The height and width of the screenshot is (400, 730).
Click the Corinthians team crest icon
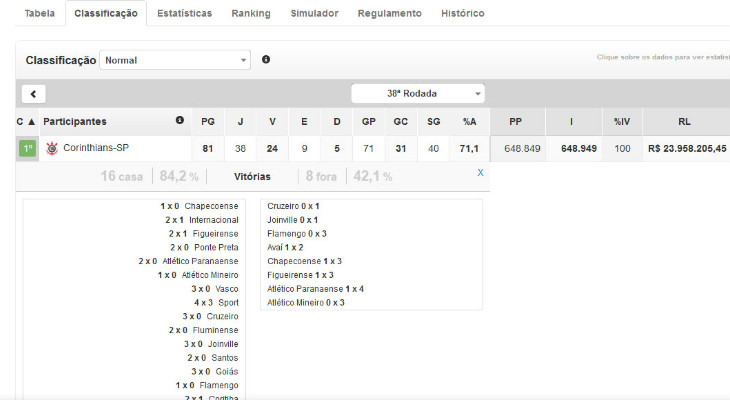click(x=52, y=149)
